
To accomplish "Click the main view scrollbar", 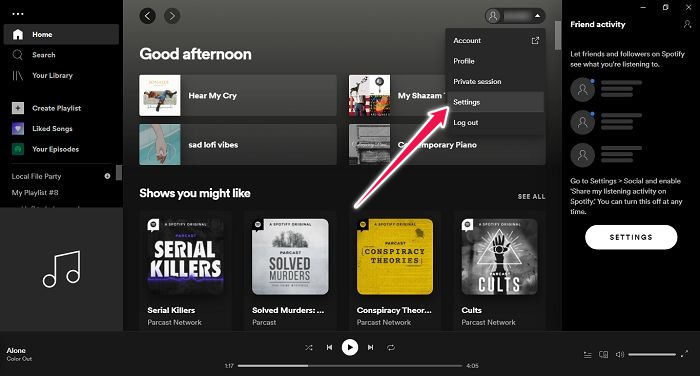I will 558,35.
